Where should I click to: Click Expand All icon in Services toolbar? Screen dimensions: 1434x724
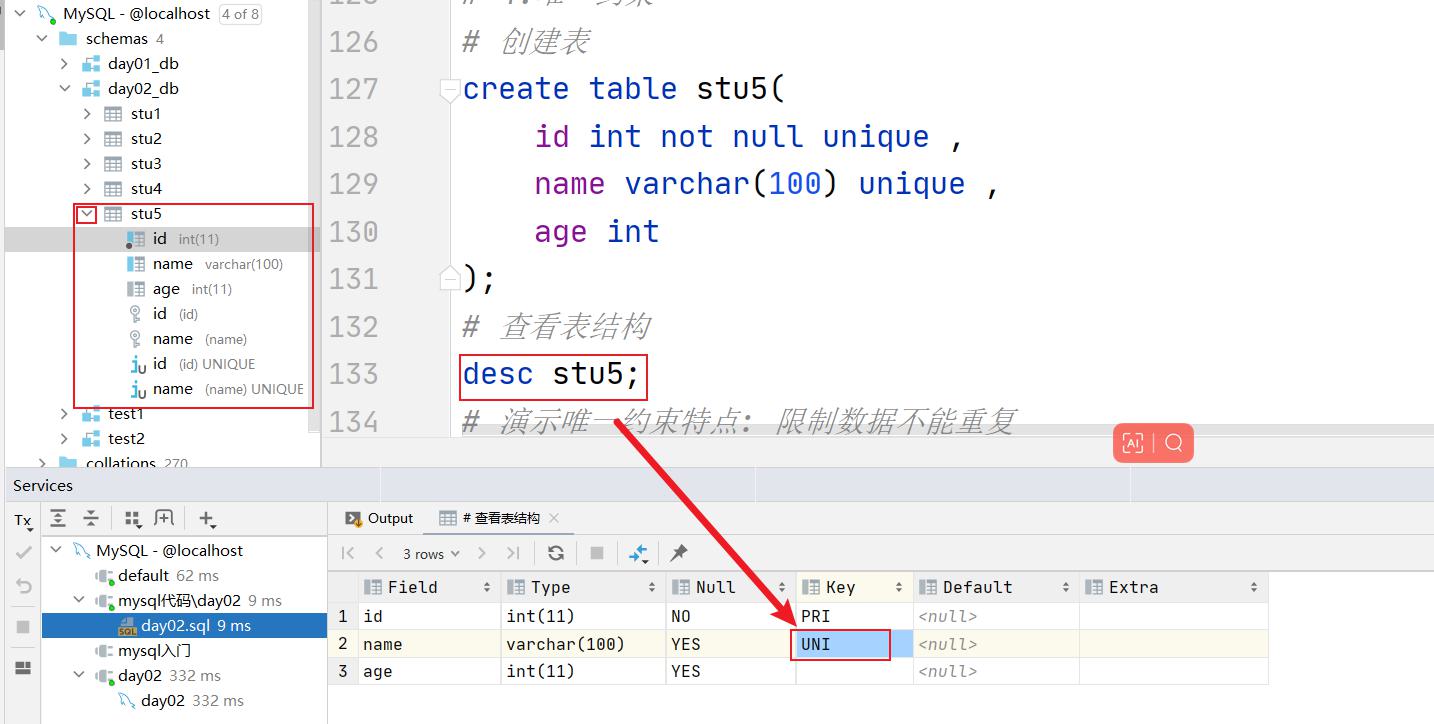[x=58, y=518]
